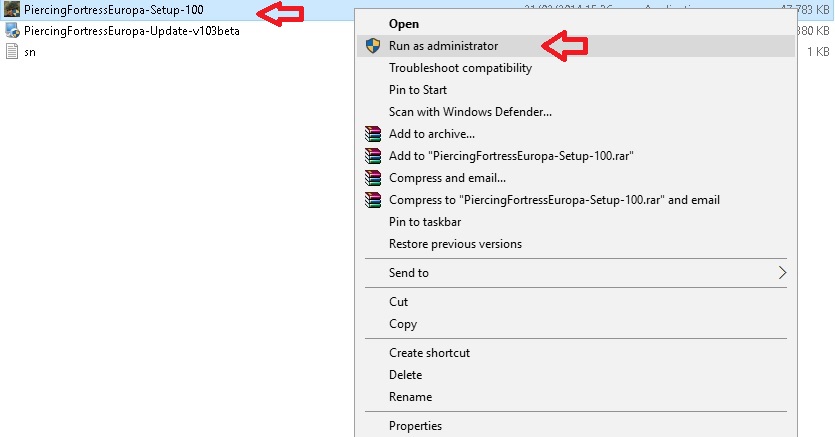Choose Copy in the context menu
Image resolution: width=835 pixels, height=437 pixels.
[403, 324]
